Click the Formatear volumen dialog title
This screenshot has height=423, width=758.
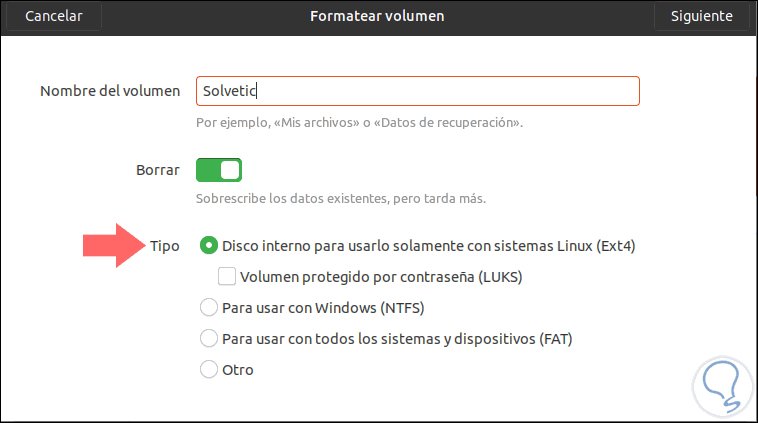click(378, 17)
